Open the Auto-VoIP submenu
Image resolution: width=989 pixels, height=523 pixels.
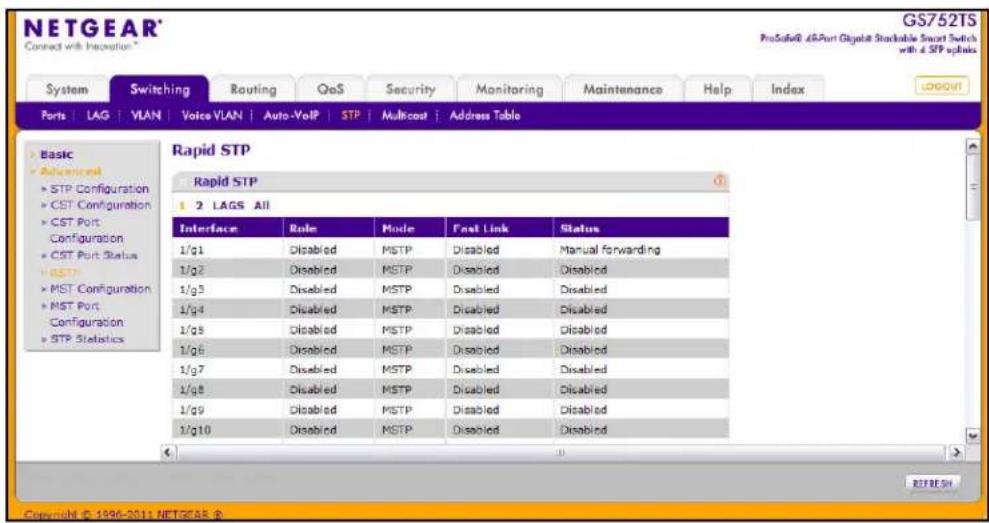pos(291,115)
